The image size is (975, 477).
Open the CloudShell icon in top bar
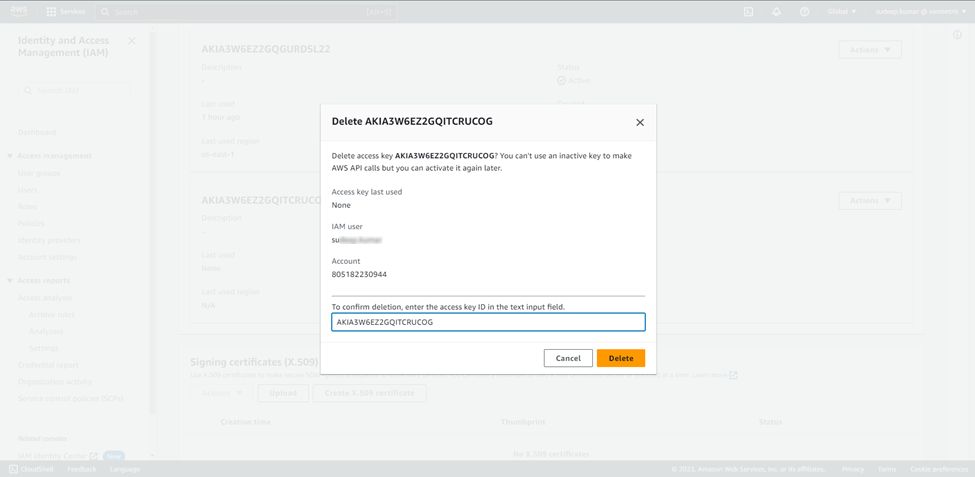pyautogui.click(x=749, y=12)
